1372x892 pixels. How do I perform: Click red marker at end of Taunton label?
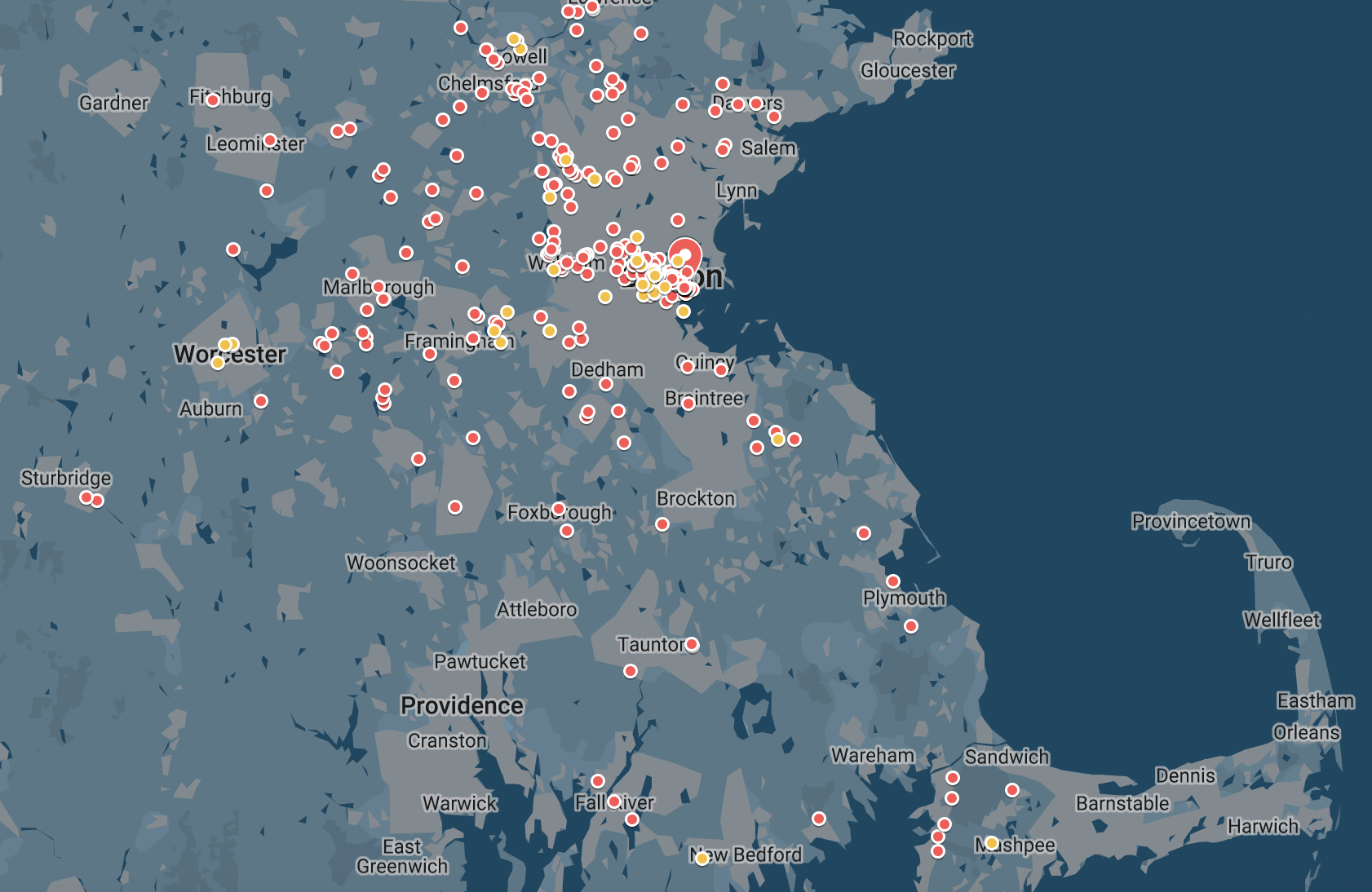pos(692,645)
